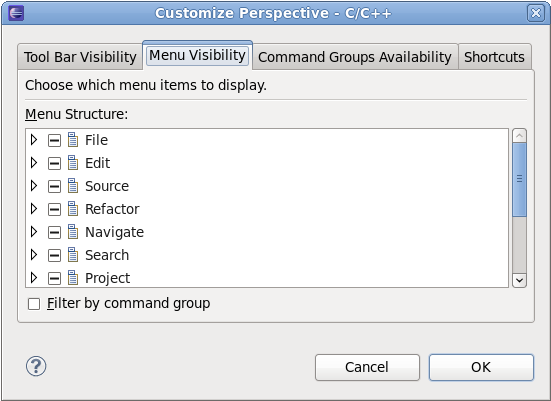
Task: Select the Navigate label in menu structure
Action: pyautogui.click(x=114, y=232)
